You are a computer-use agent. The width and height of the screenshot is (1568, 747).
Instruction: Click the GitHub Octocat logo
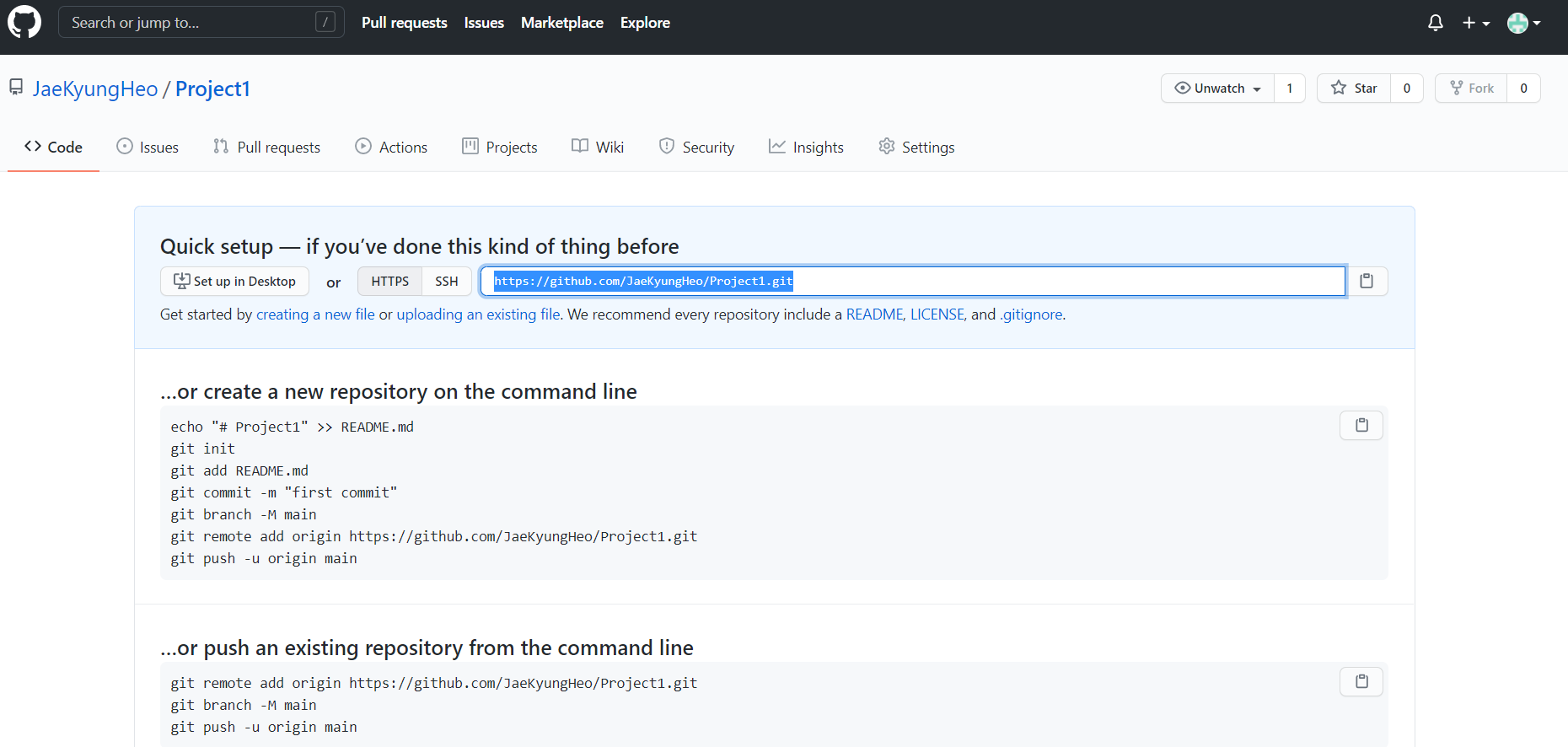24,22
